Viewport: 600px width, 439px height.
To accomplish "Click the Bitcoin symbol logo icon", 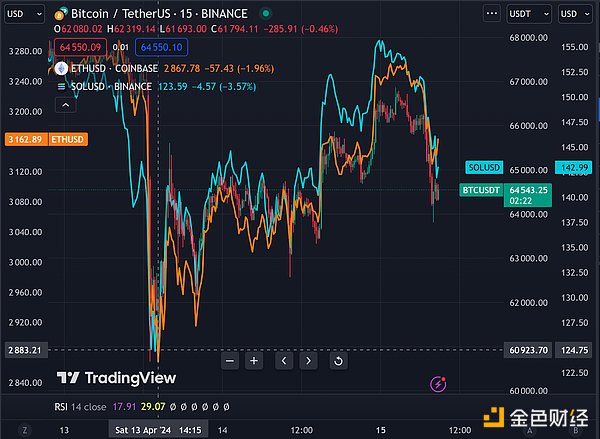I will (x=61, y=15).
